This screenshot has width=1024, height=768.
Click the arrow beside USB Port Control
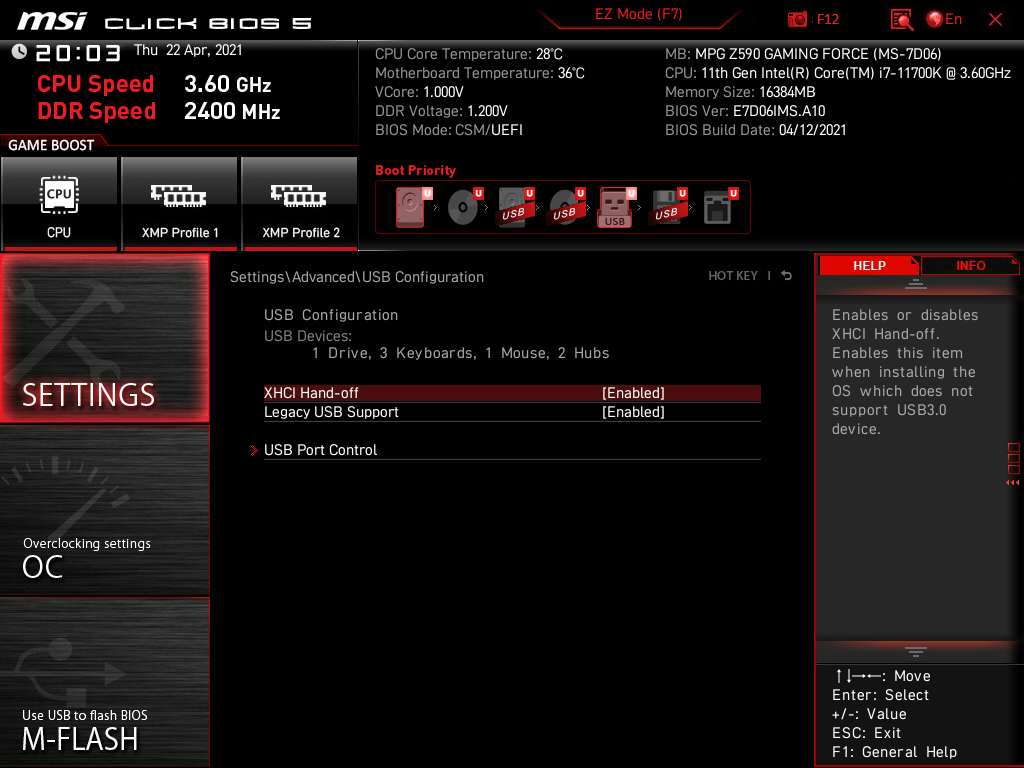pyautogui.click(x=254, y=450)
